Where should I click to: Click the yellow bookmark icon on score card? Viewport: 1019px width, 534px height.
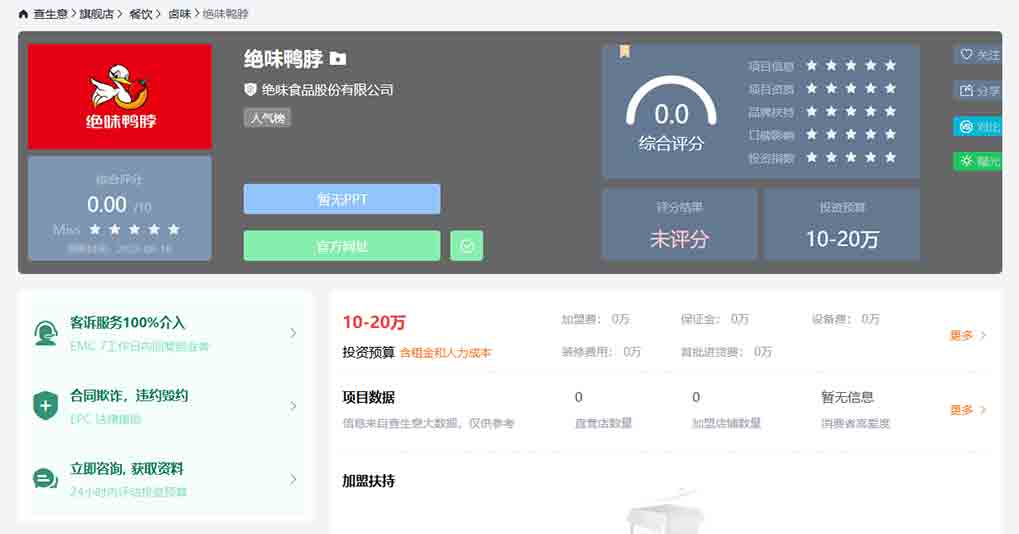(625, 51)
